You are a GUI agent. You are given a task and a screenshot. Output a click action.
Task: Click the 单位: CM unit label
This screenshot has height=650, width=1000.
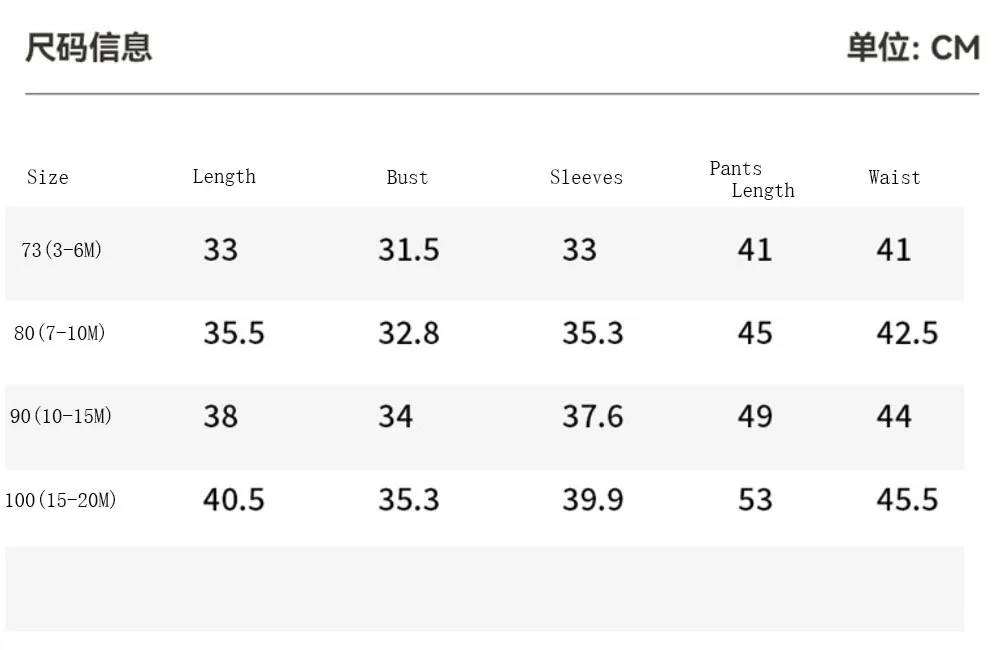[913, 48]
